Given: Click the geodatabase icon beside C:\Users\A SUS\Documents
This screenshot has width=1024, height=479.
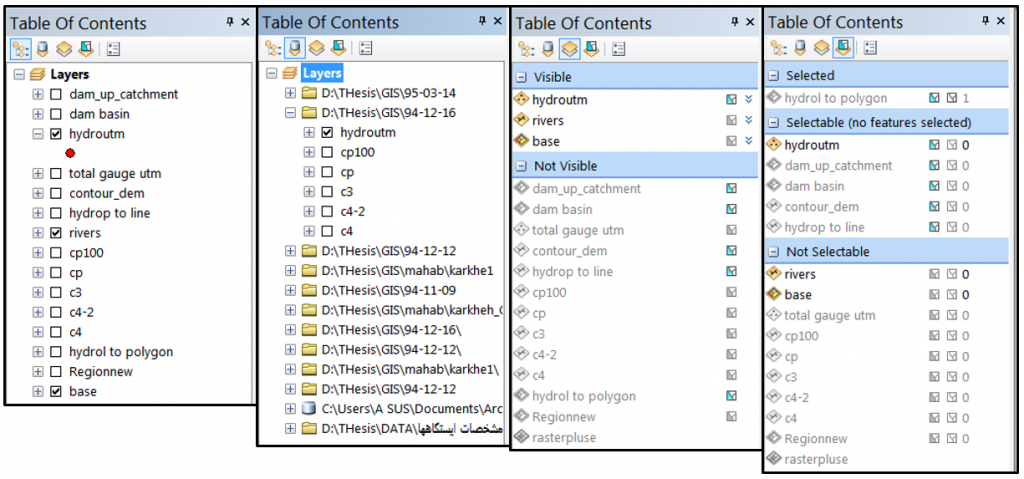Looking at the screenshot, I should [x=309, y=408].
